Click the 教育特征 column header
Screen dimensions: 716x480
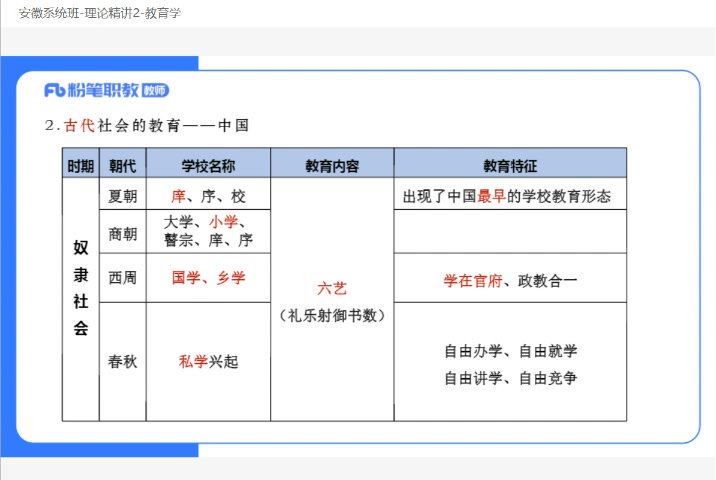[510, 165]
